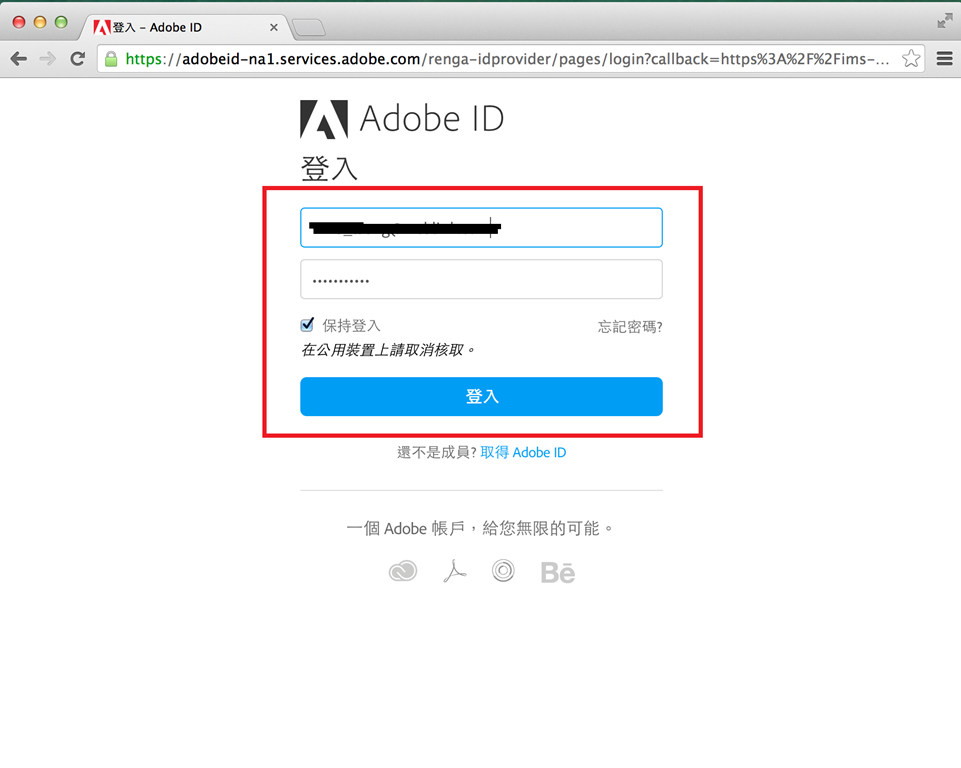The width and height of the screenshot is (961, 768).
Task: Maximize window with green traffic light
Action: (x=61, y=22)
